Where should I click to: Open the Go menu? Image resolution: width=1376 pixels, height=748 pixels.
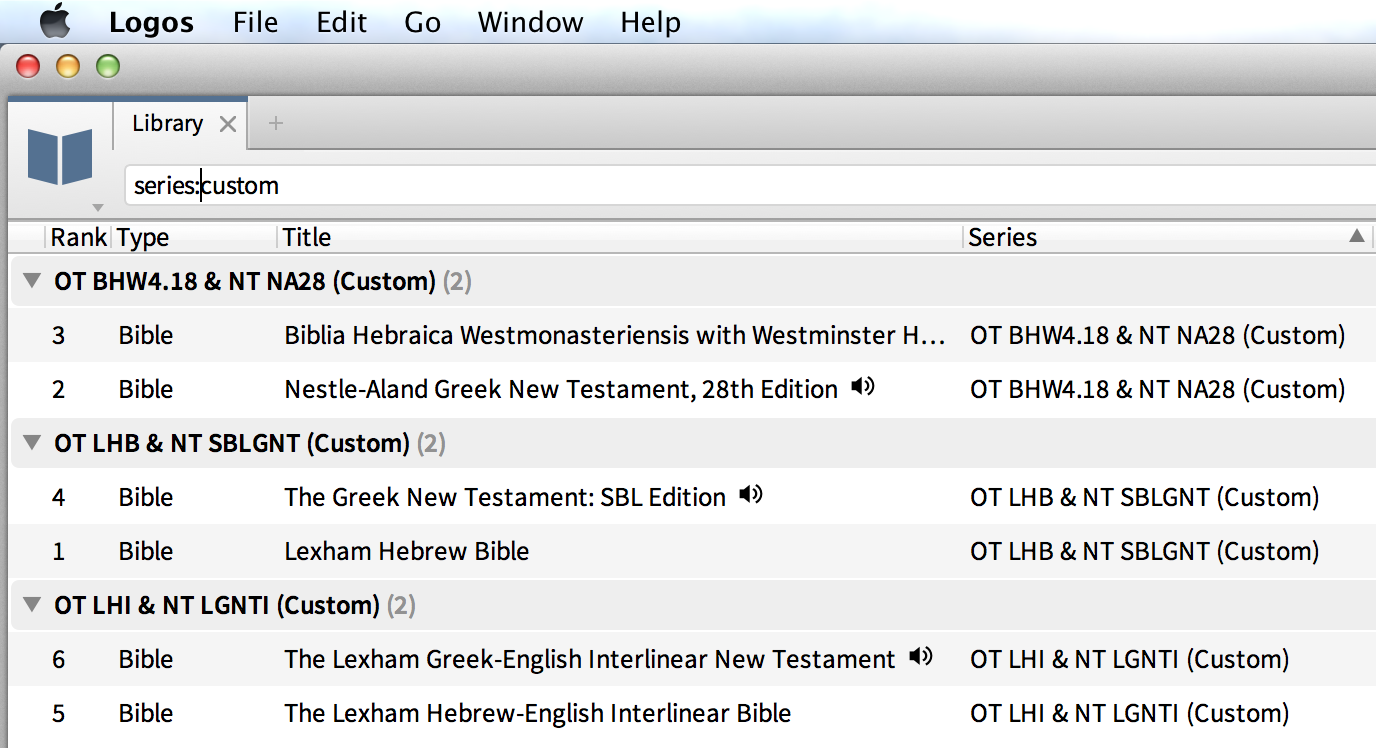point(423,22)
